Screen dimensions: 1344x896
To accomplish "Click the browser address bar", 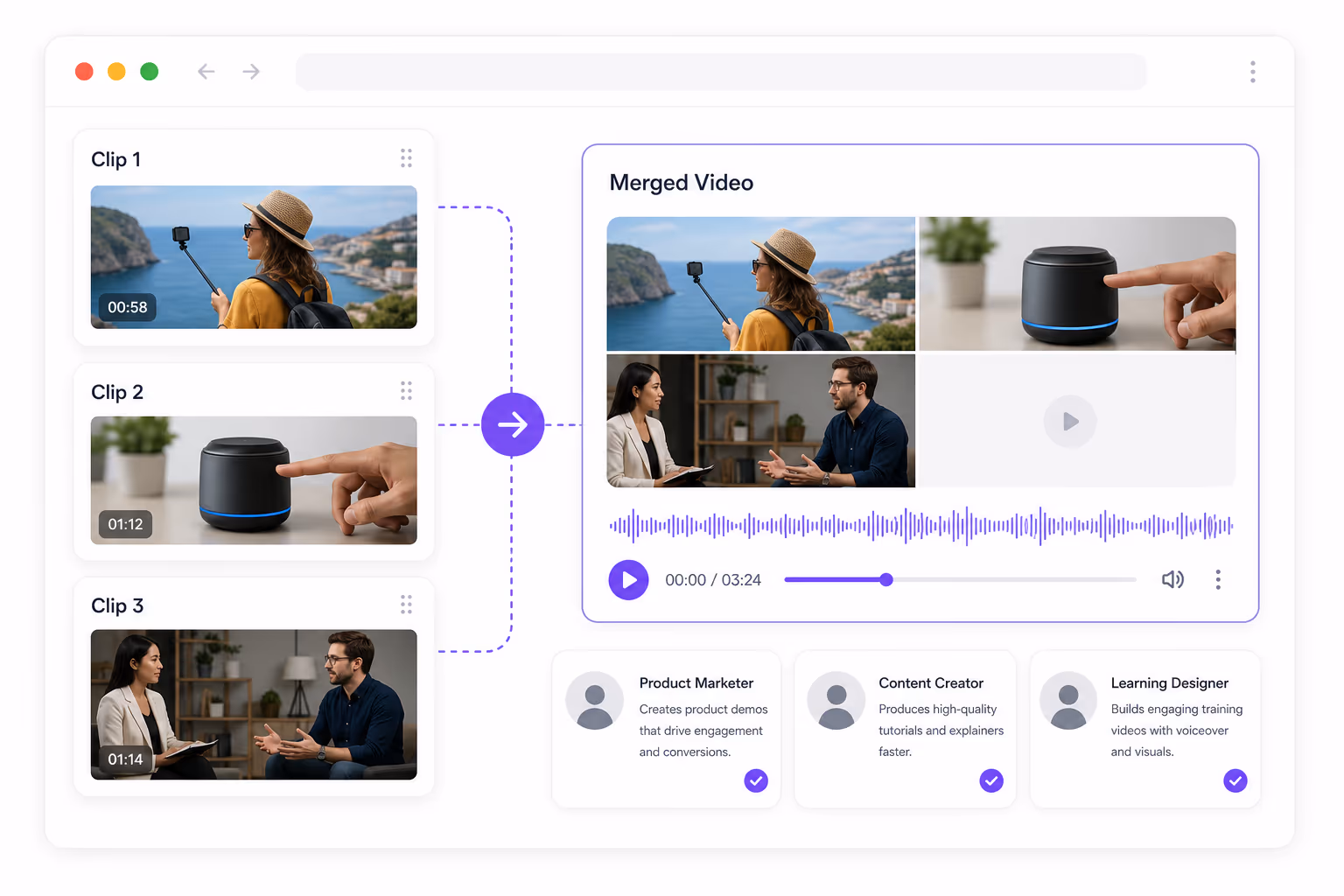I will click(721, 72).
